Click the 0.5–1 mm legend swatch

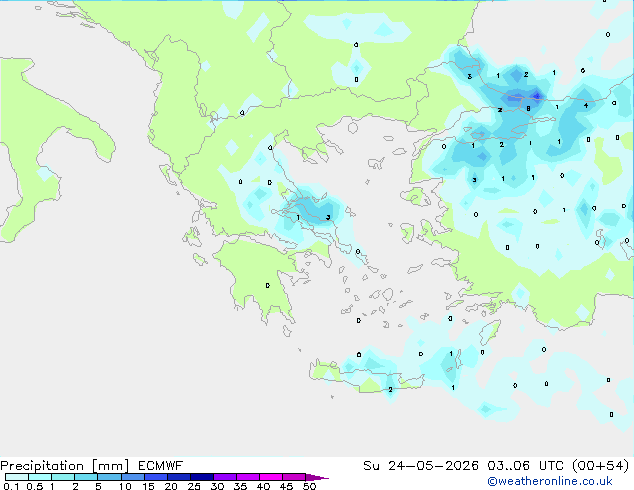coord(40,477)
